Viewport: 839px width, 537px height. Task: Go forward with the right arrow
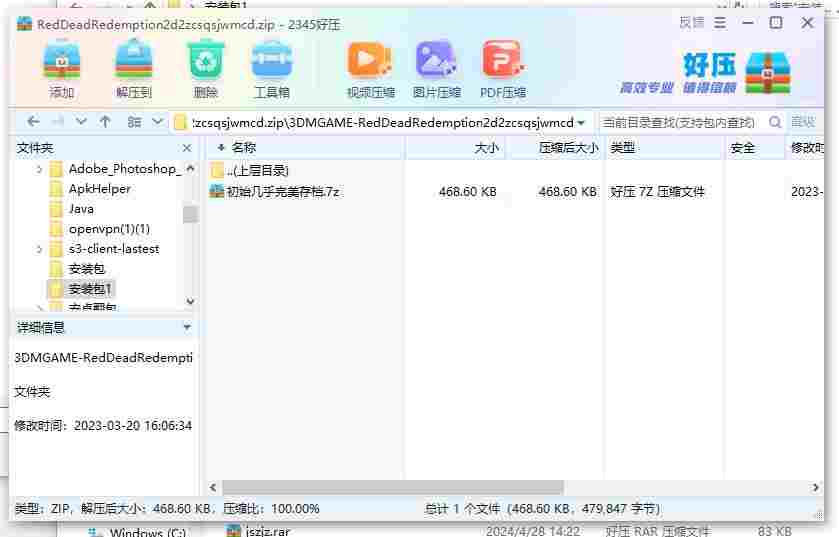57,122
